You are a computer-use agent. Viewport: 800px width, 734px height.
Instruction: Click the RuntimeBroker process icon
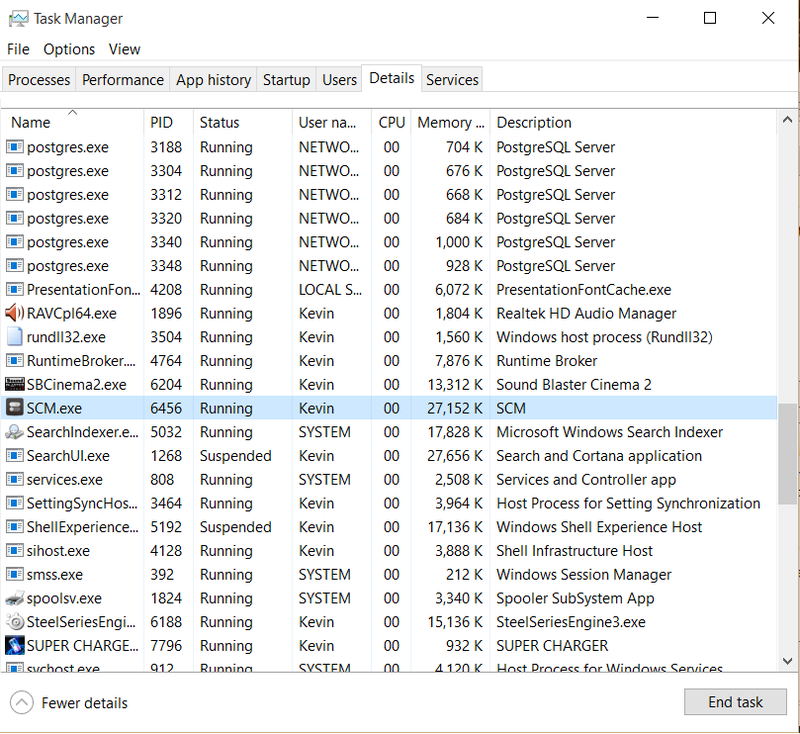[x=14, y=361]
